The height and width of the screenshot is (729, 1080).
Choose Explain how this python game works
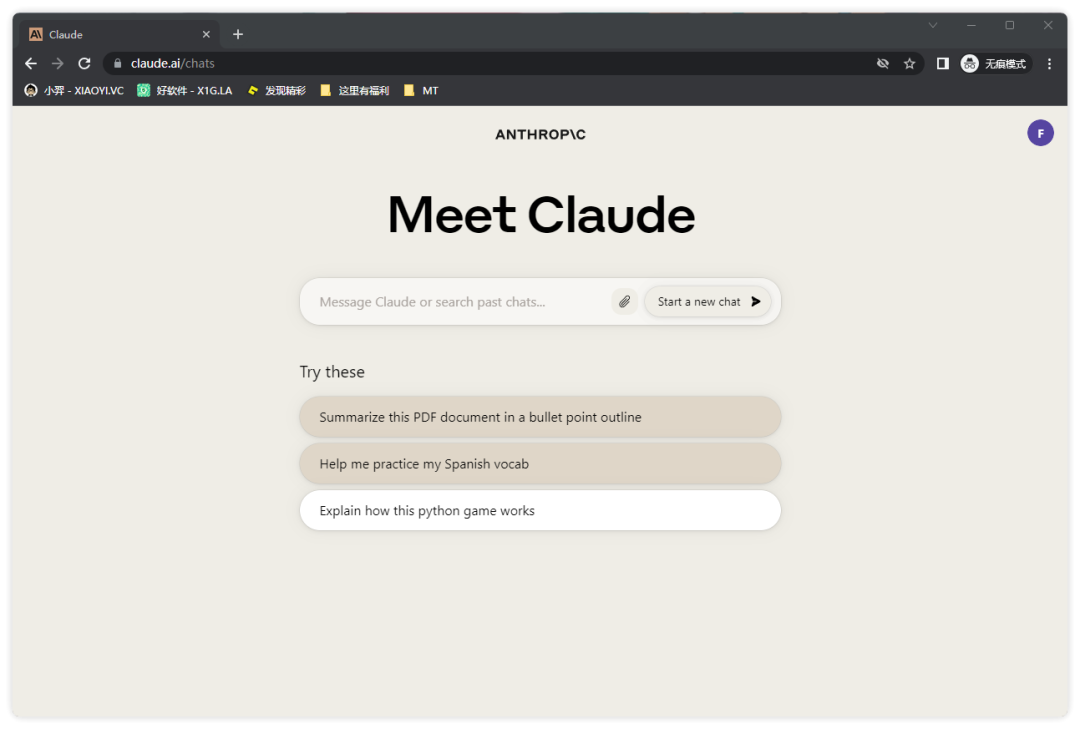coord(540,511)
